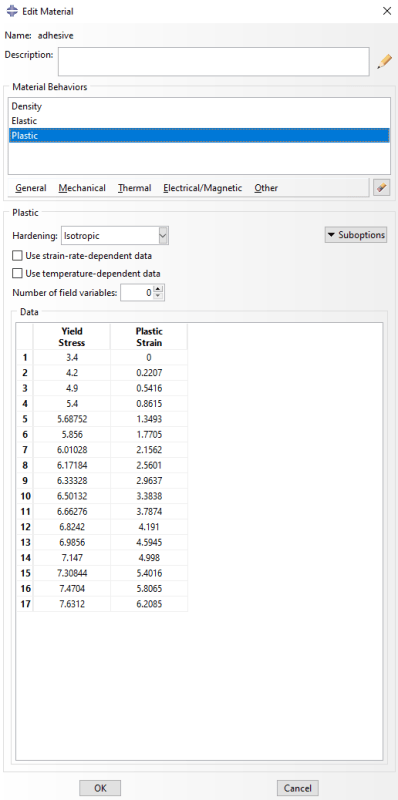The image size is (398, 800).
Task: Open the Electrical/Magnetic menu
Action: [x=203, y=188]
